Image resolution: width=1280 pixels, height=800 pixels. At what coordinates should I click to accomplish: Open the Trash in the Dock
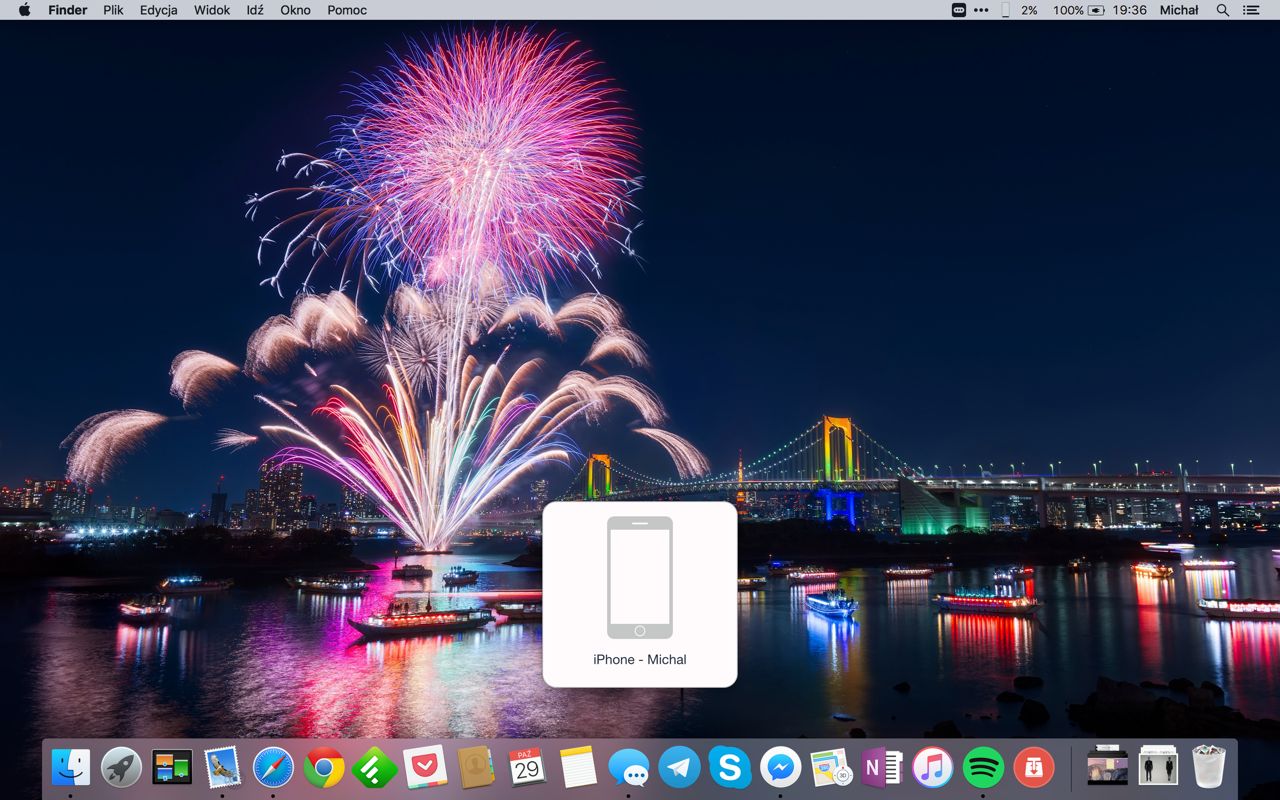tap(1209, 766)
